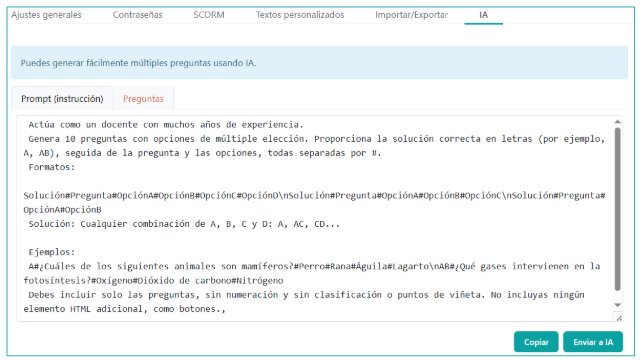Screen dimensions: 642x360
Task: Switch to the Preguntas sub-tab
Action: tap(143, 99)
